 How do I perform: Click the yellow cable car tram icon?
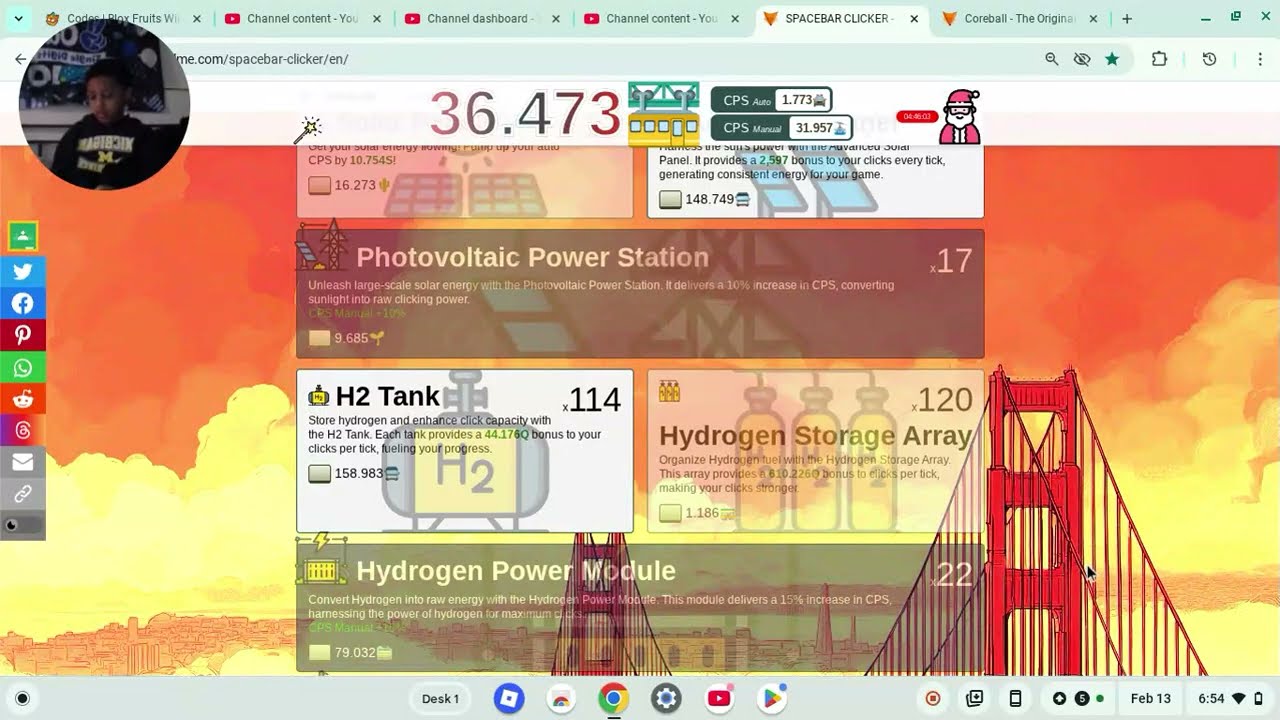click(663, 114)
